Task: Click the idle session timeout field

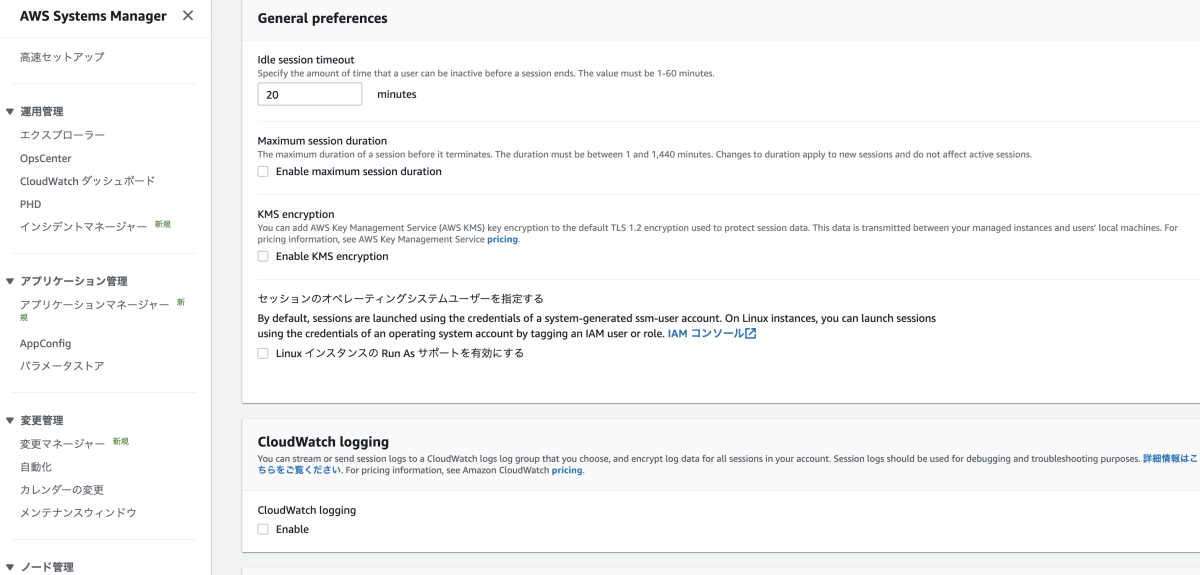Action: pyautogui.click(x=309, y=94)
